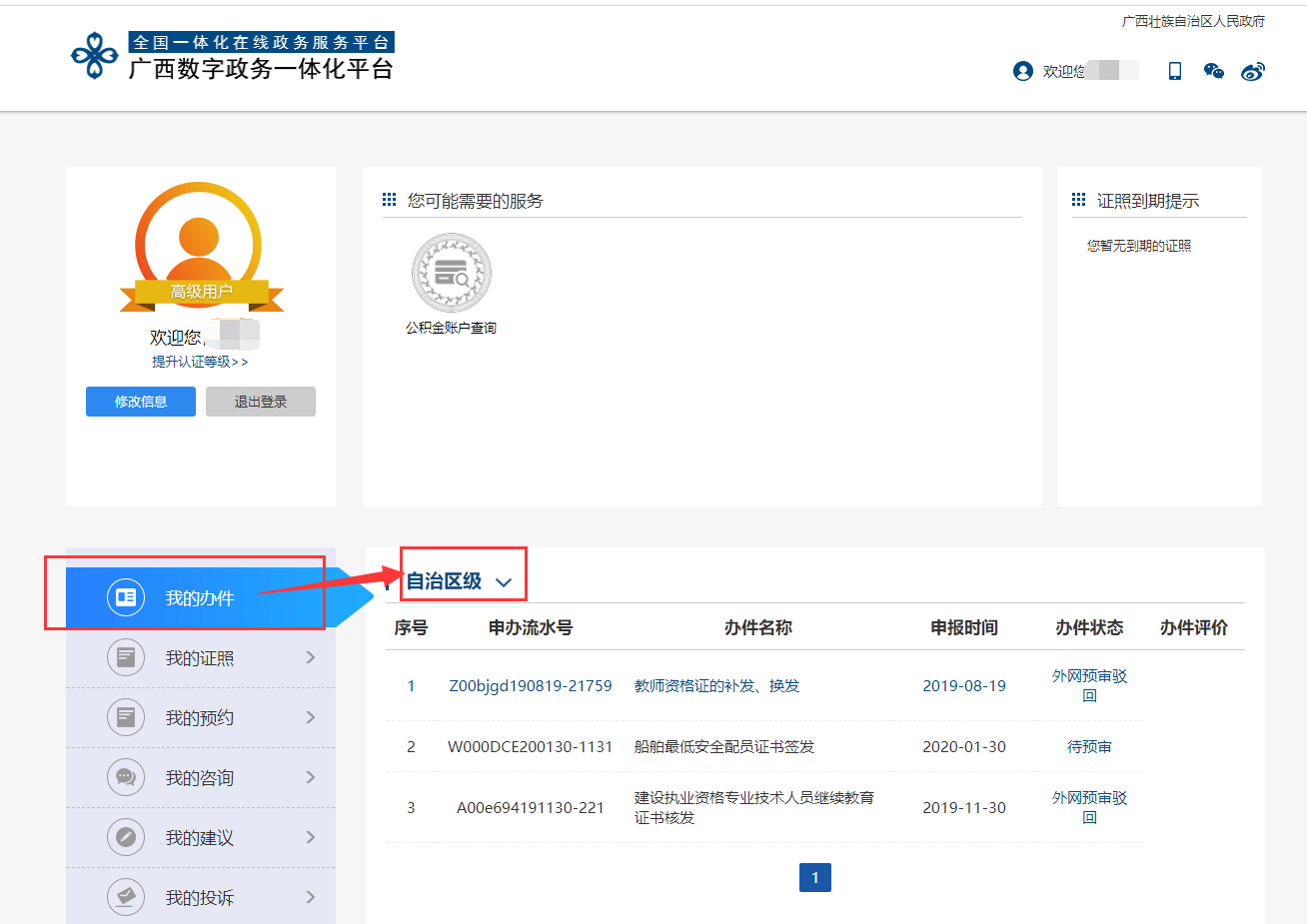Click the 我的咨询 chat bubble icon
This screenshot has height=924, width=1307.
coord(126,777)
